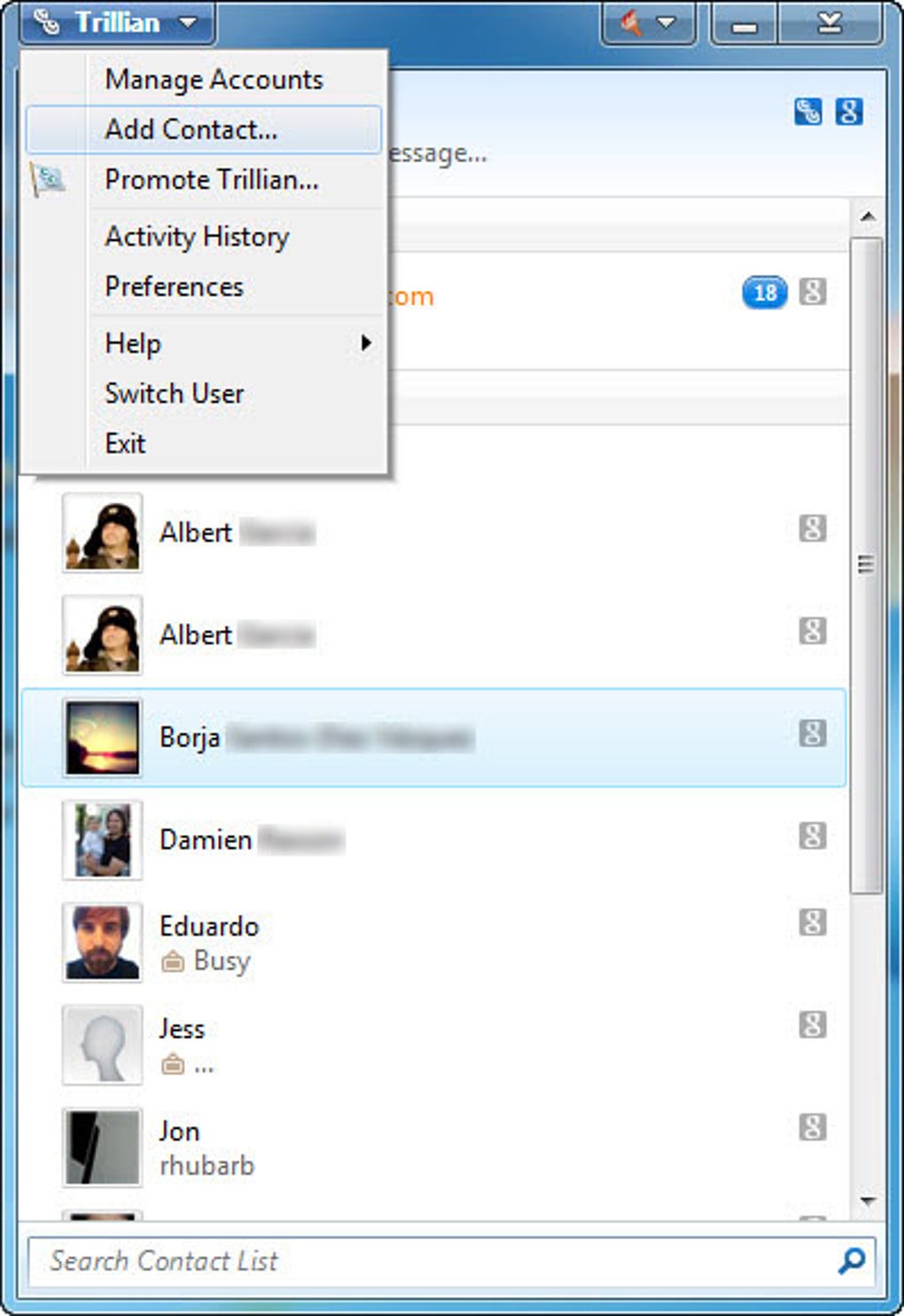Image resolution: width=904 pixels, height=1316 pixels.
Task: Click Google service icon on Eduardo row
Action: [x=813, y=923]
